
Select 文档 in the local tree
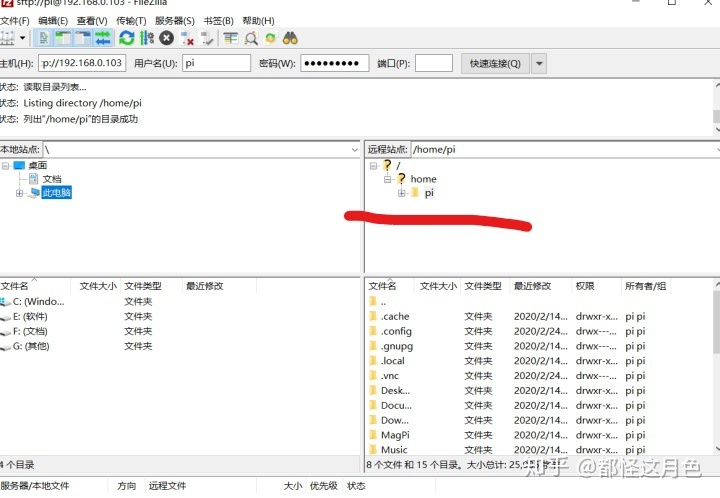coord(52,179)
